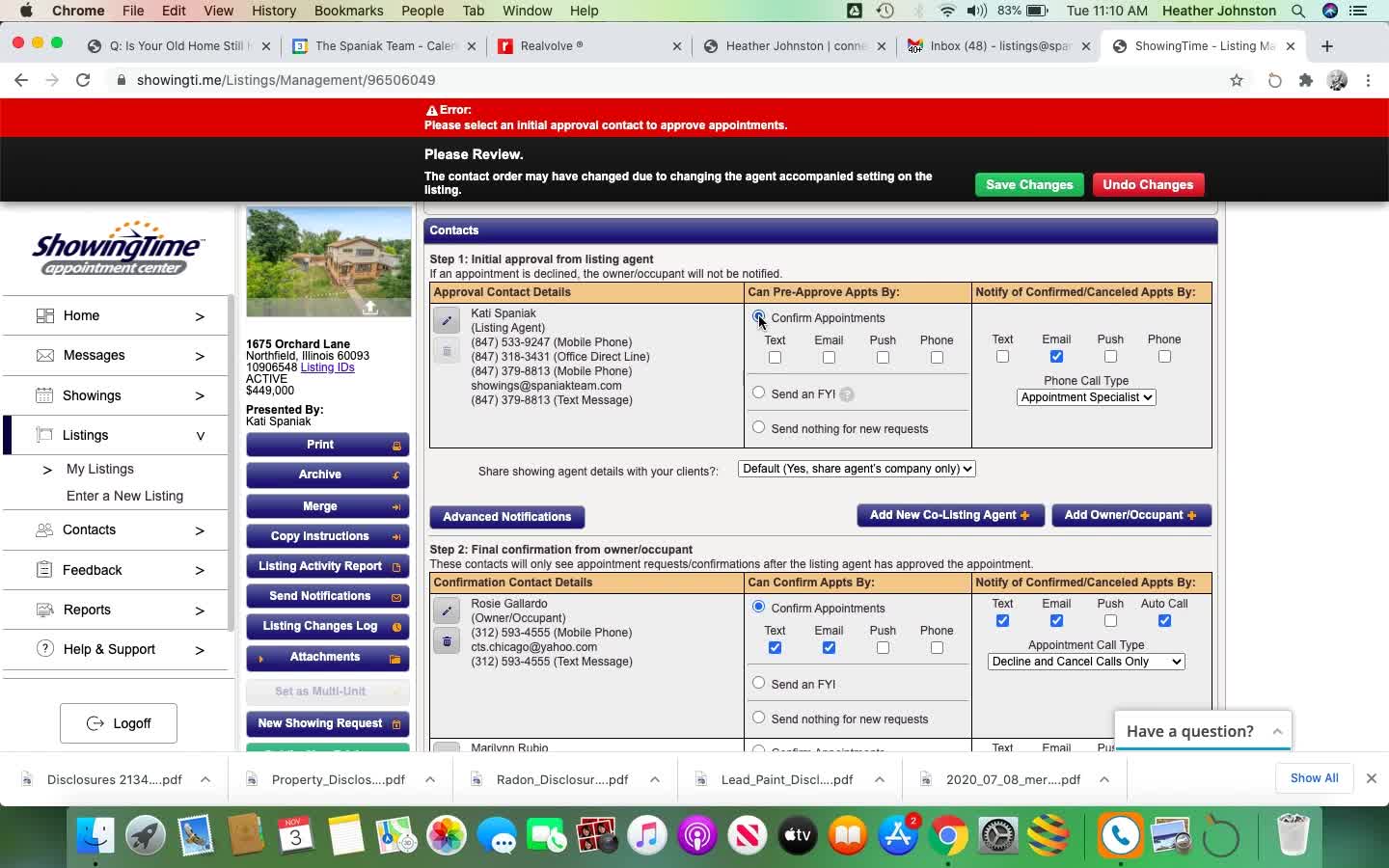
Task: Open System Preferences gear in the Dock
Action: click(998, 835)
